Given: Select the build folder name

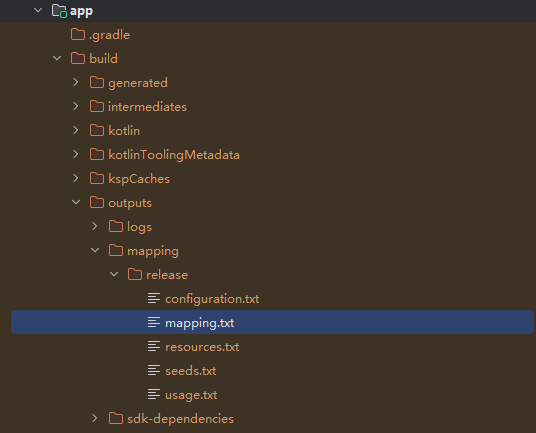Looking at the screenshot, I should pos(104,58).
